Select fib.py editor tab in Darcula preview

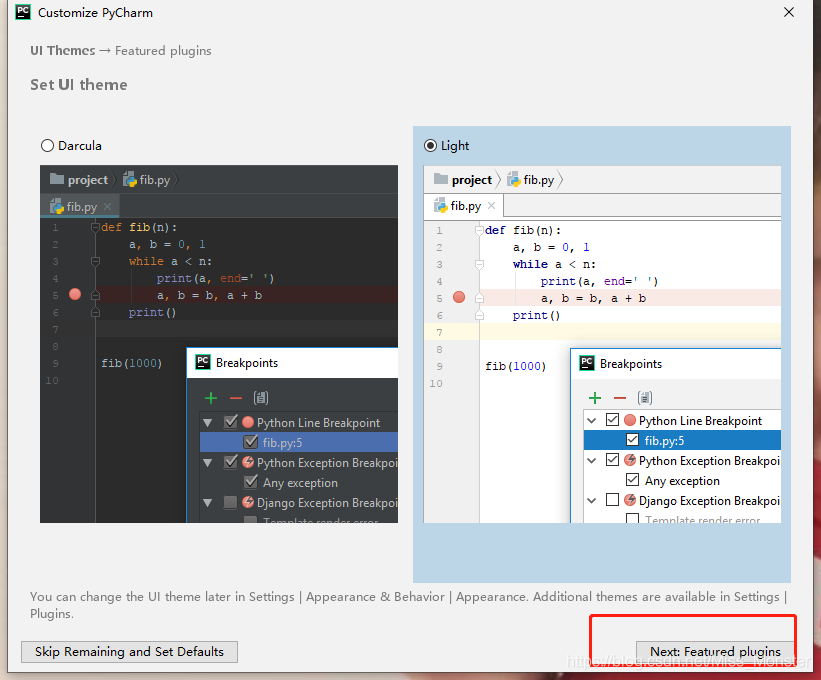80,206
